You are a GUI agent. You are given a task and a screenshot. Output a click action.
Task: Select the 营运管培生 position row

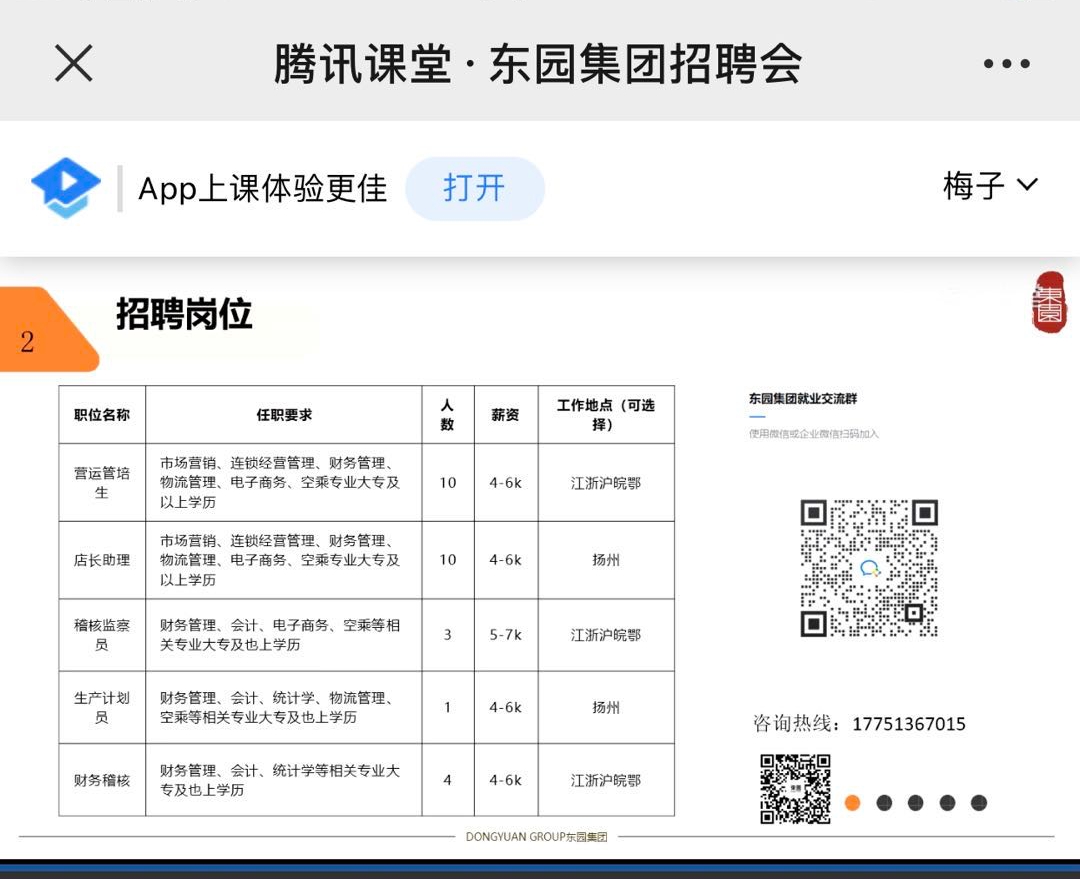[x=102, y=483]
